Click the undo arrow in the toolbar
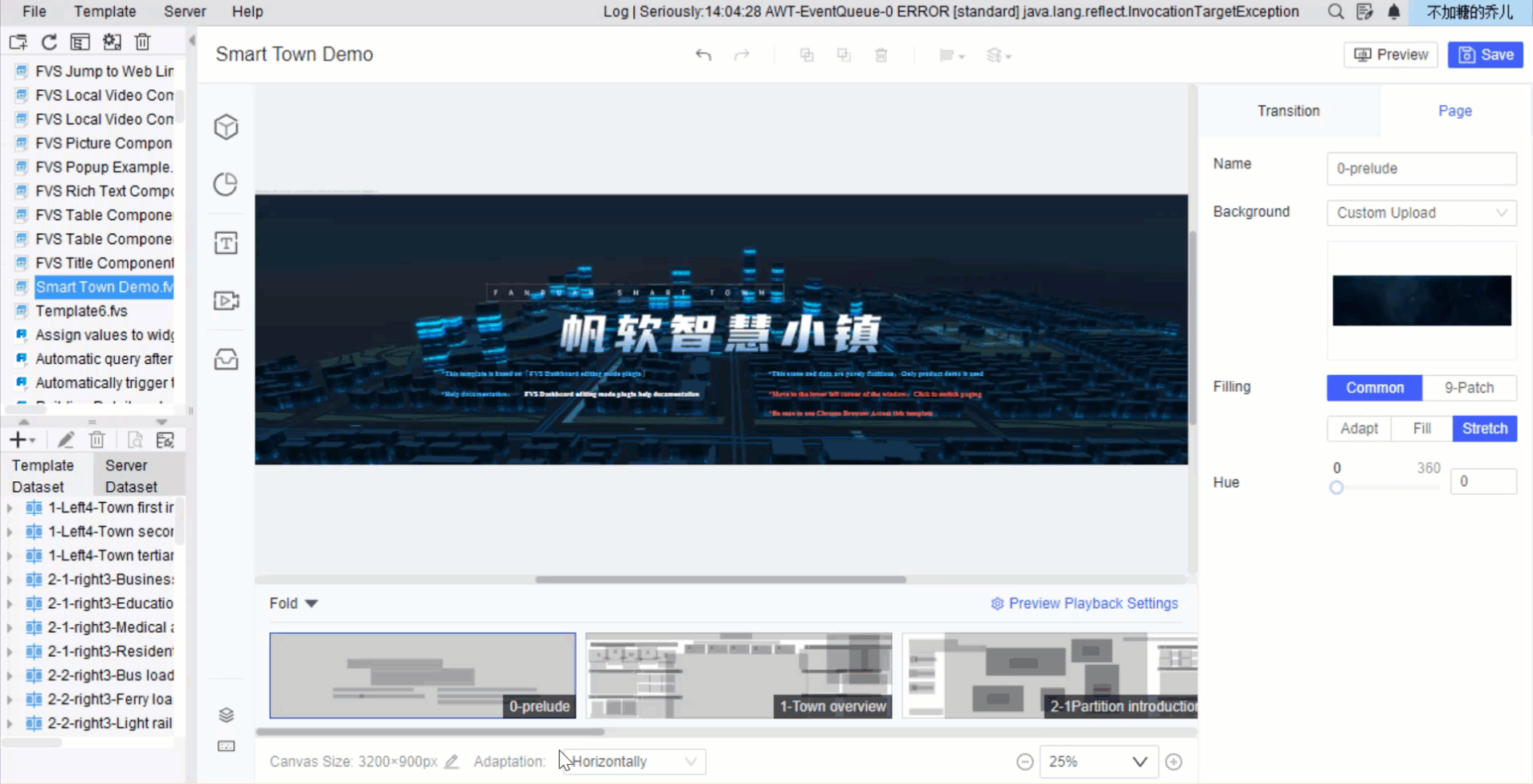Image resolution: width=1533 pixels, height=784 pixels. tap(703, 55)
